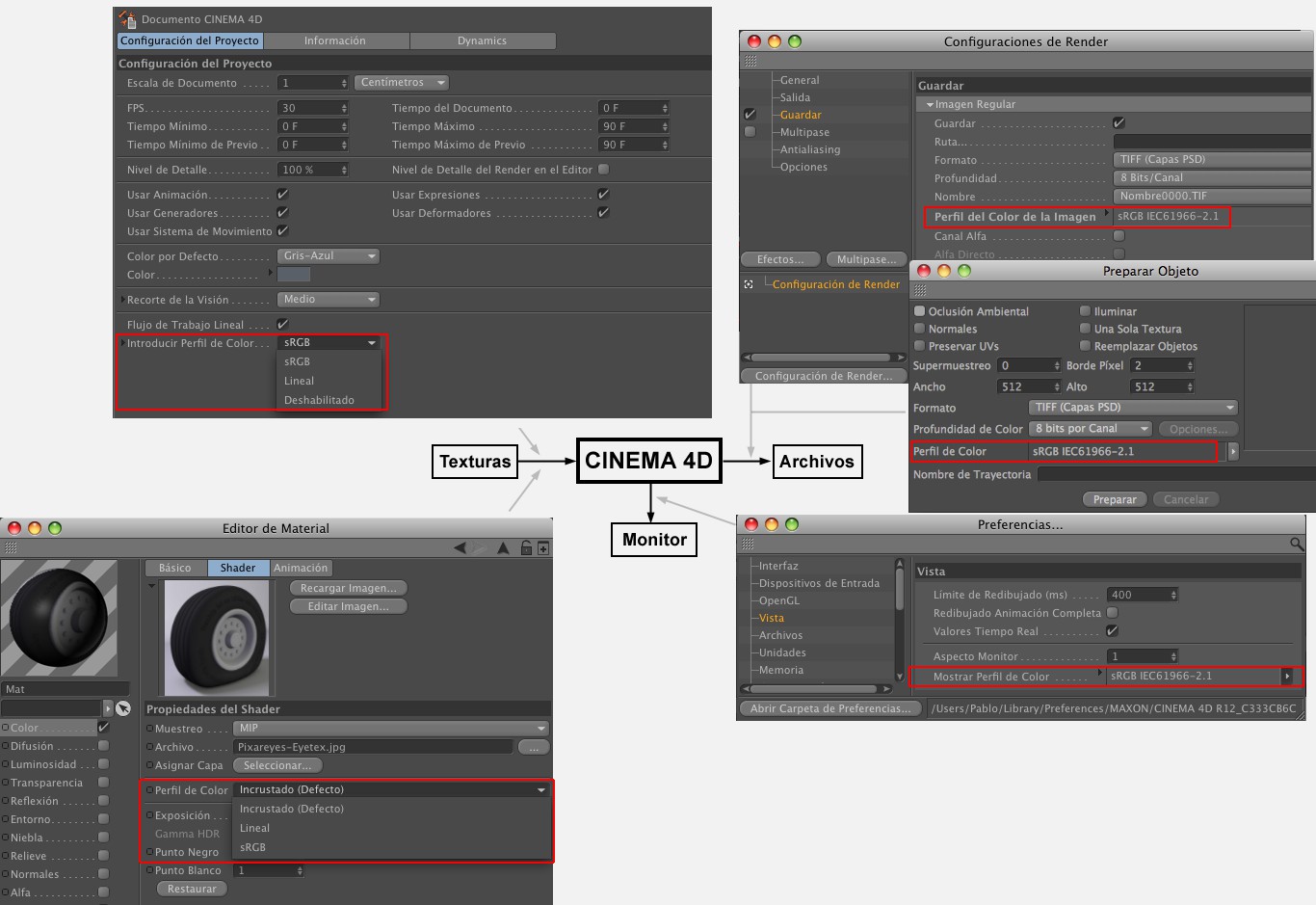
Task: Click the CINEMA 4D document icon in title
Action: (x=127, y=18)
